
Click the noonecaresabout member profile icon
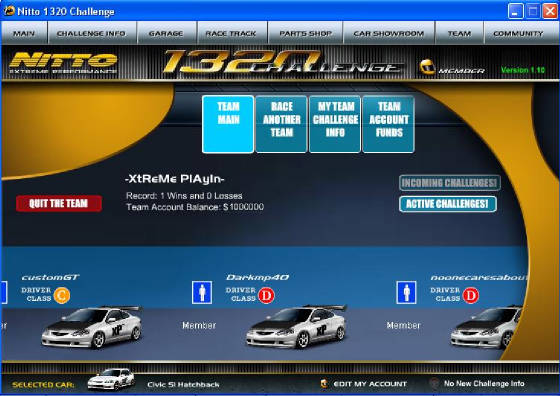[406, 292]
